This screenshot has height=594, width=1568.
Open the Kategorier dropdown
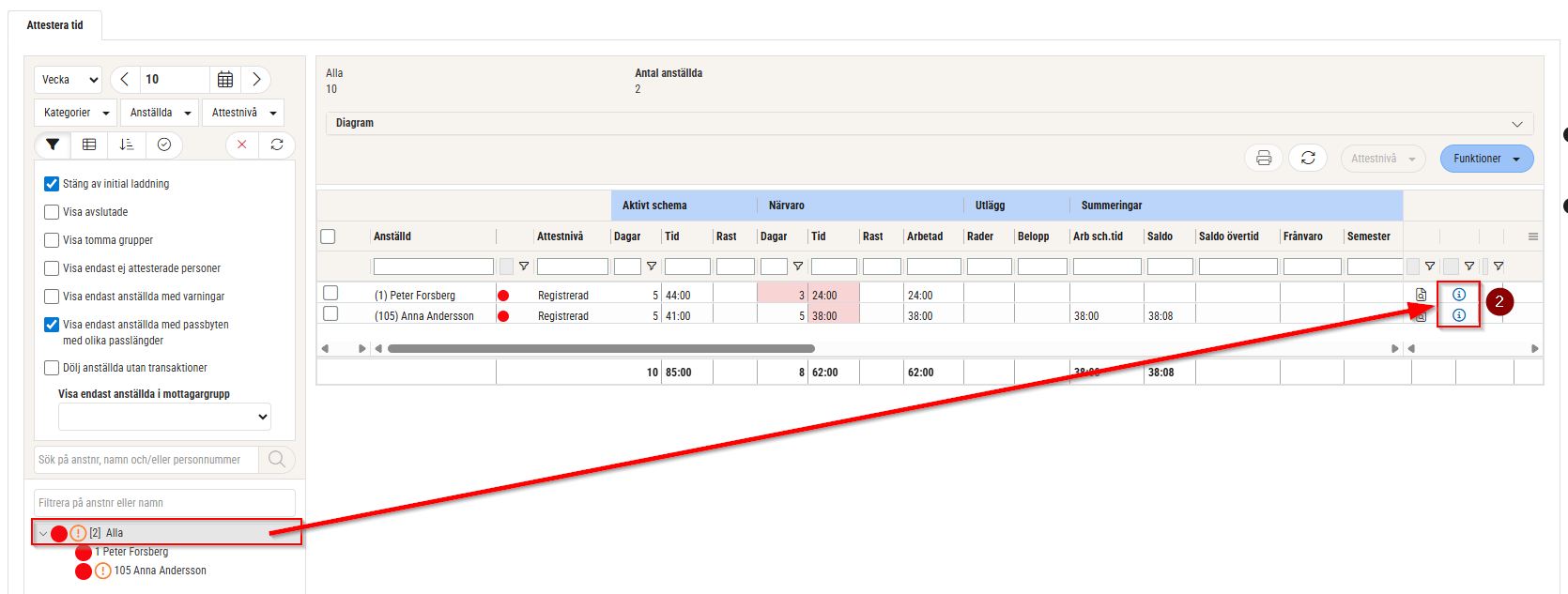point(76,113)
